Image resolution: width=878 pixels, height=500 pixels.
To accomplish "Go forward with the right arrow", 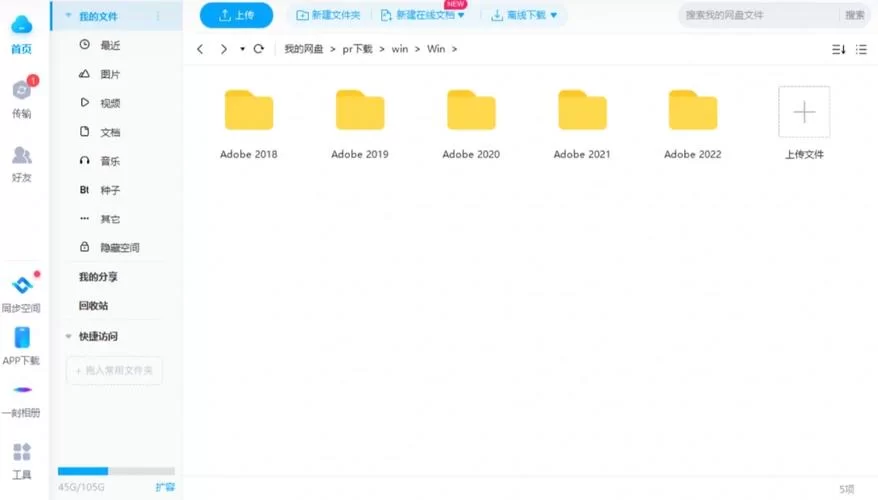I will tap(223, 49).
